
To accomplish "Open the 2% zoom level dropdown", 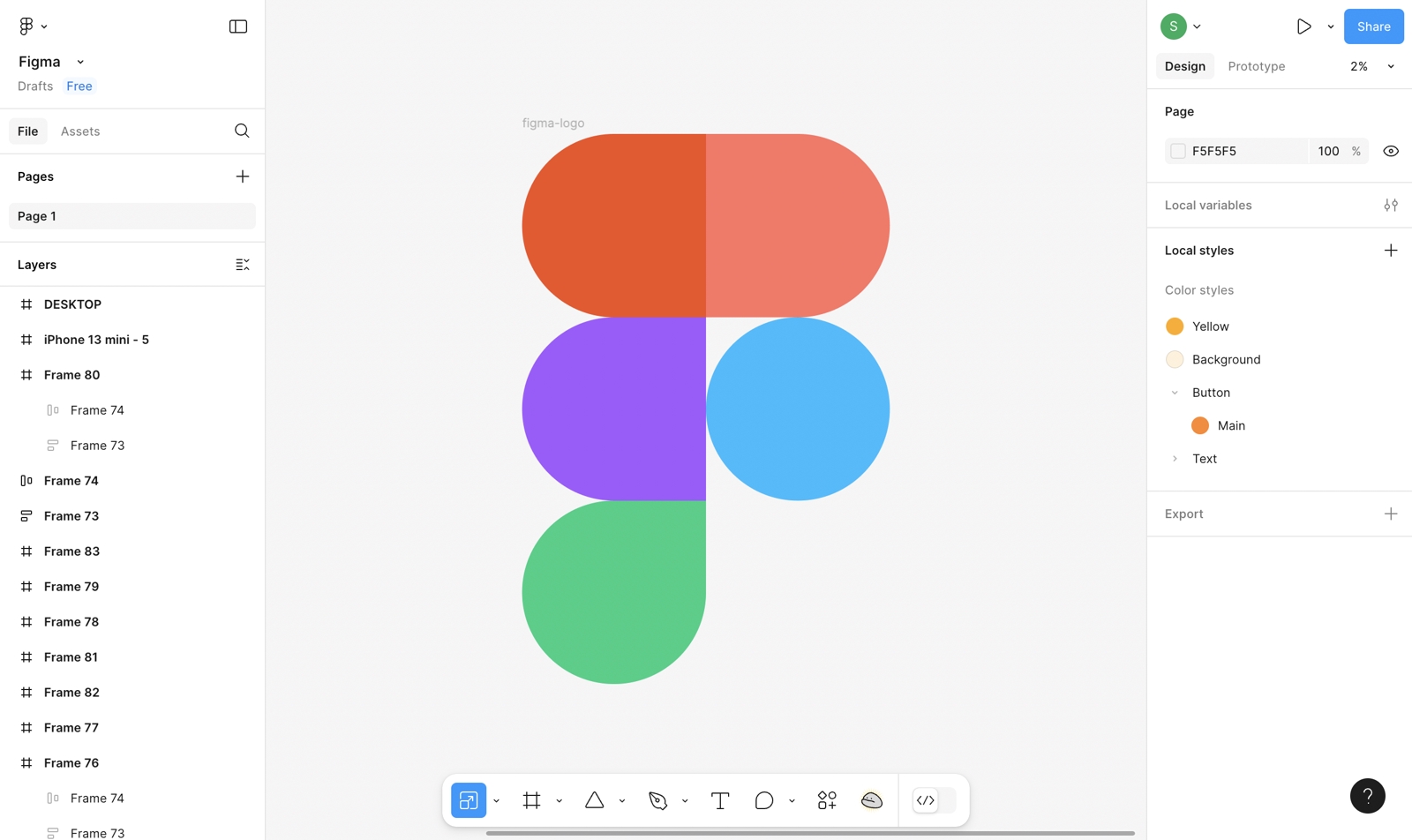I will [1371, 66].
